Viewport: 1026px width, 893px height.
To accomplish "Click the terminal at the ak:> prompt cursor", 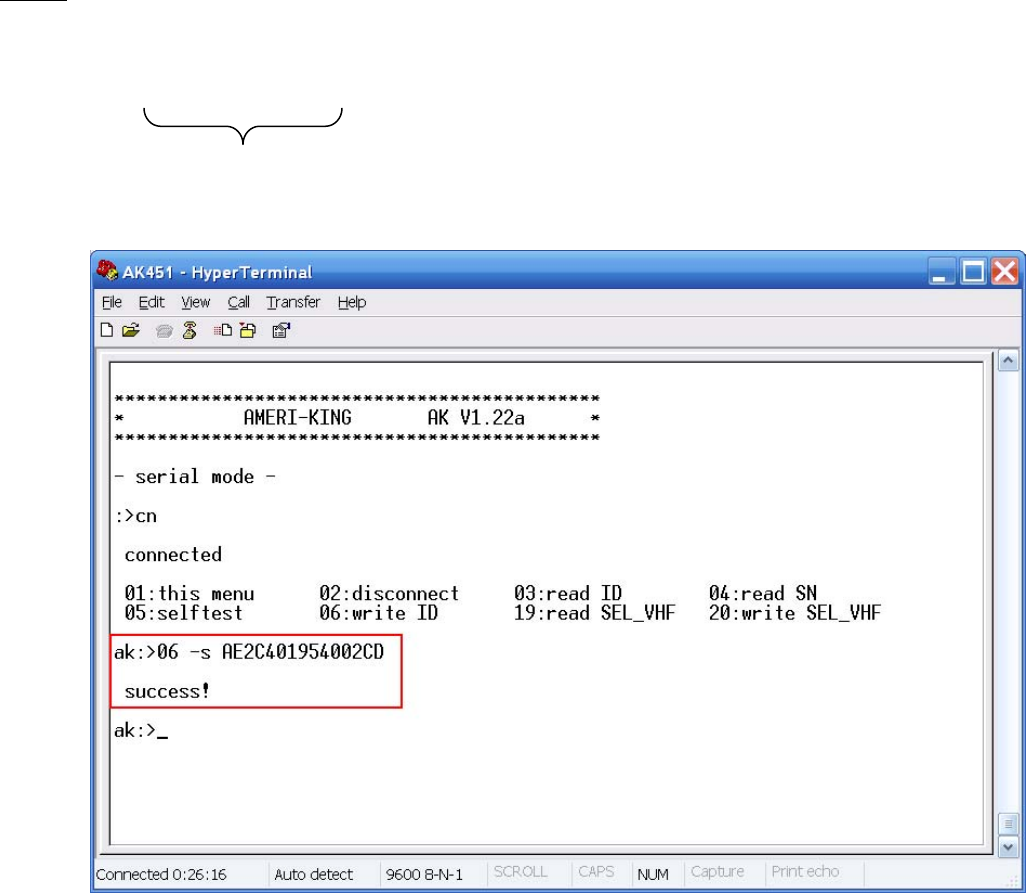I will point(163,732).
